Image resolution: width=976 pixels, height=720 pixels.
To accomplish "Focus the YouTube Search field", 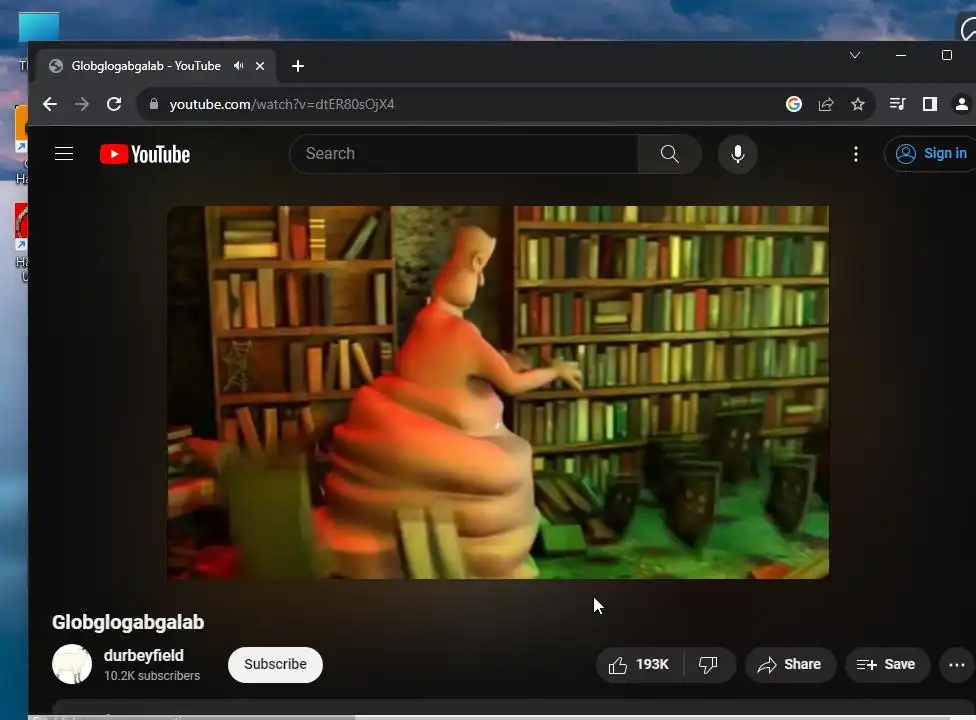I will (x=464, y=154).
